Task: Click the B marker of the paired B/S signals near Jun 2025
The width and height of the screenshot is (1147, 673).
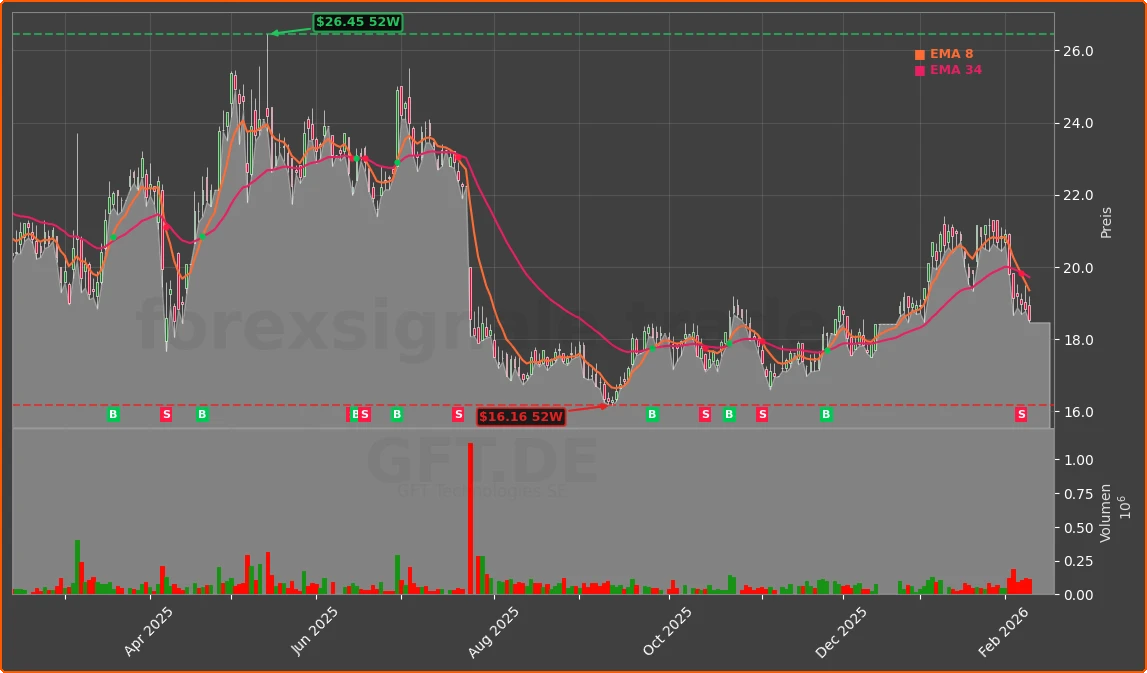Action: tap(354, 414)
